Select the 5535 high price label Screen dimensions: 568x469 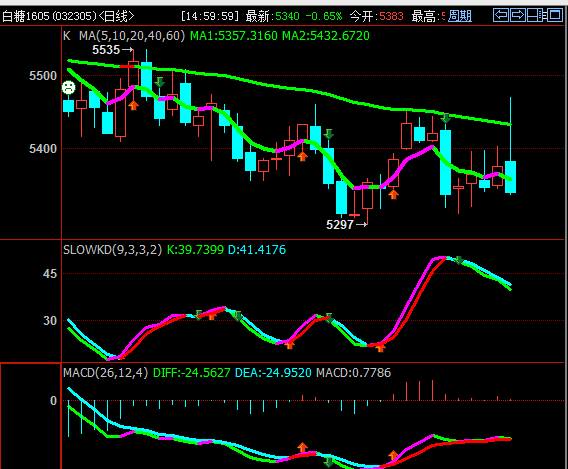[106, 50]
